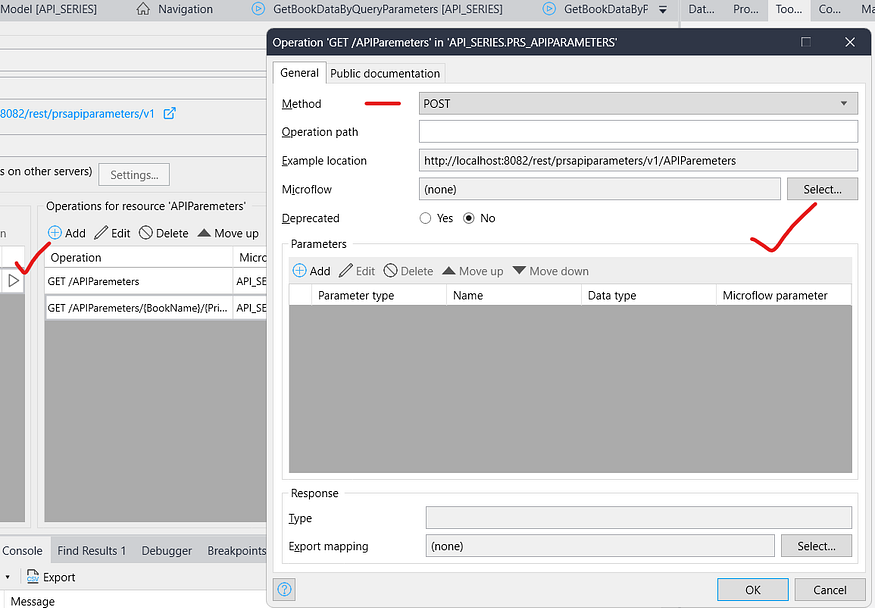Select Yes for Deprecated option
Viewport: 875px width, 608px height.
tap(426, 218)
